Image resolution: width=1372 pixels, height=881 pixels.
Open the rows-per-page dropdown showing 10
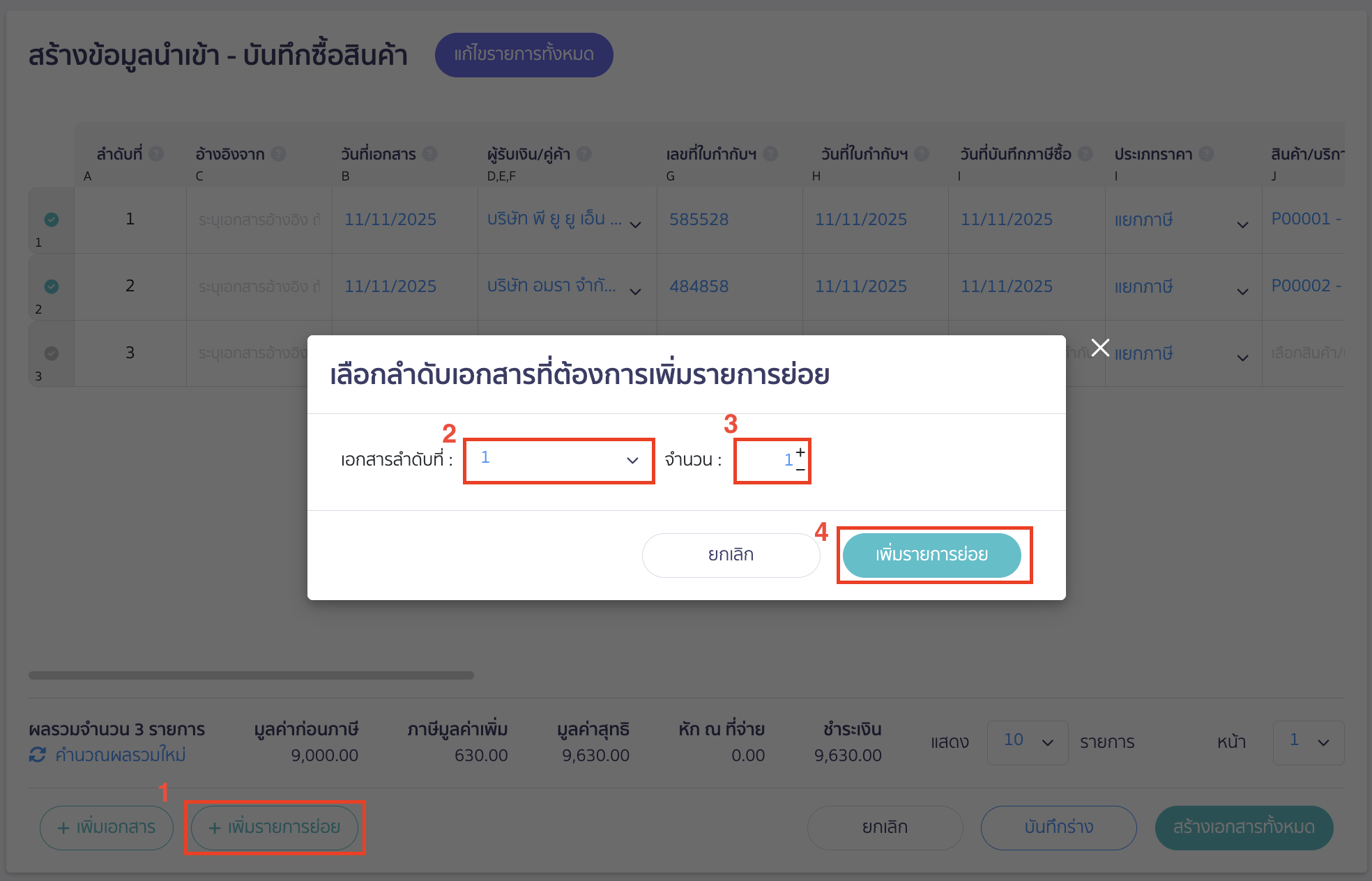tap(1027, 742)
